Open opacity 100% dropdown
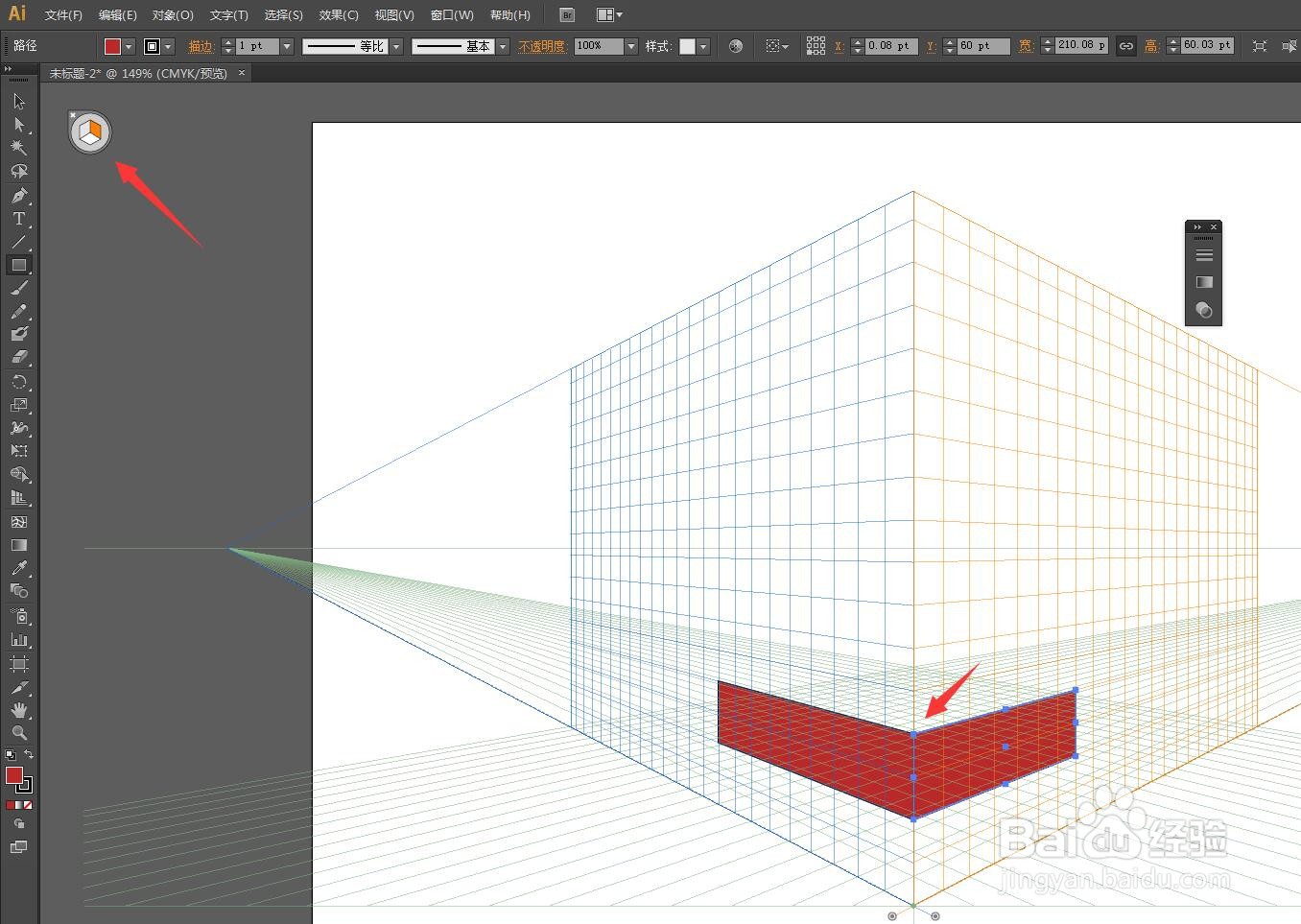 [631, 46]
